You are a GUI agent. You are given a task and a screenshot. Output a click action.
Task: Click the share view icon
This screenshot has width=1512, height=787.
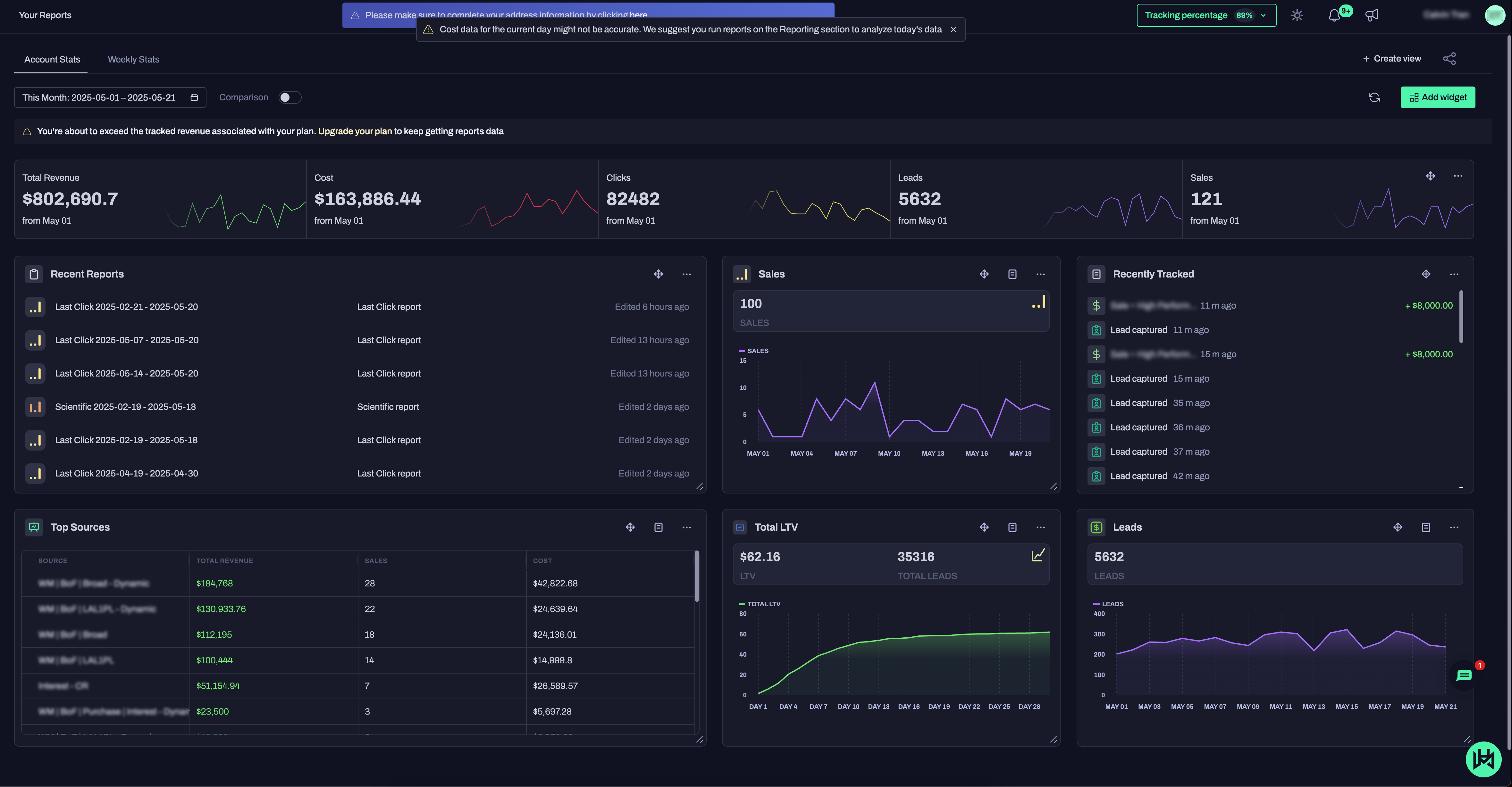(1449, 59)
